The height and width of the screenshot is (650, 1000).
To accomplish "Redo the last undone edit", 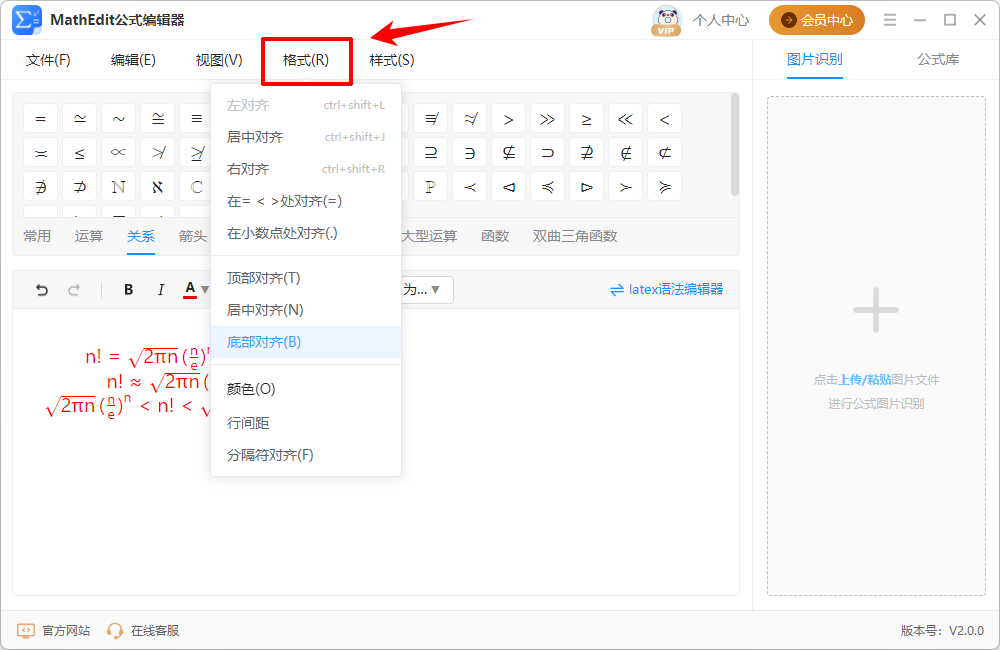I will (x=74, y=290).
